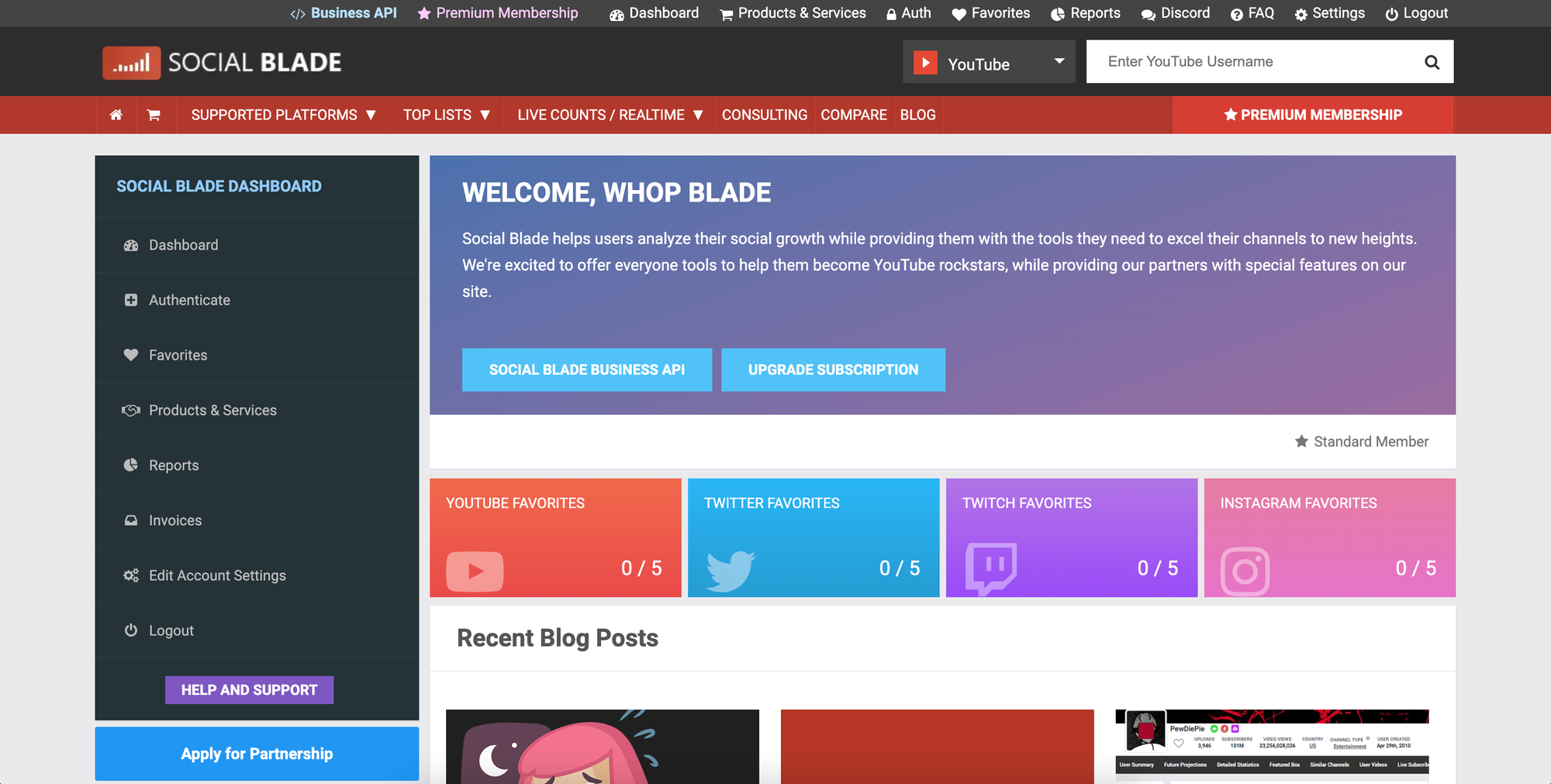Open the Top Lists dropdown
Viewport: 1551px width, 784px height.
pyautogui.click(x=446, y=115)
